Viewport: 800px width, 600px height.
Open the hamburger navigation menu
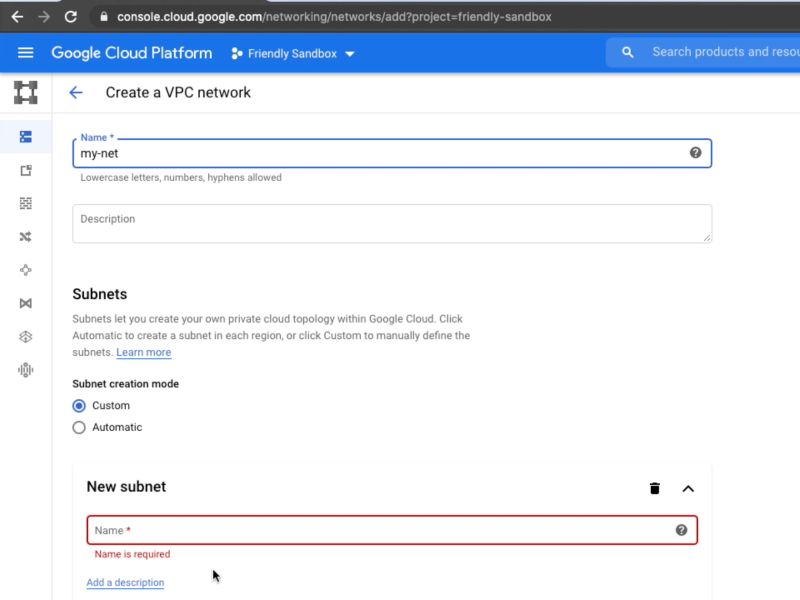(26, 53)
